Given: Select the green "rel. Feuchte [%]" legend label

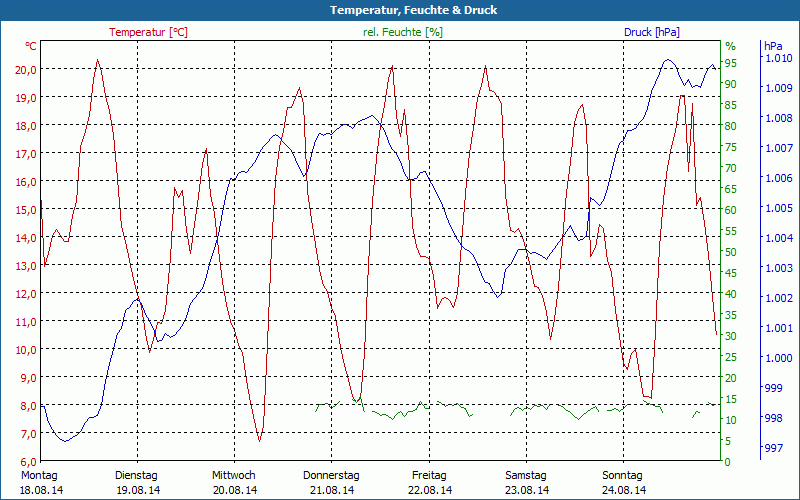Looking at the screenshot, I should (403, 32).
